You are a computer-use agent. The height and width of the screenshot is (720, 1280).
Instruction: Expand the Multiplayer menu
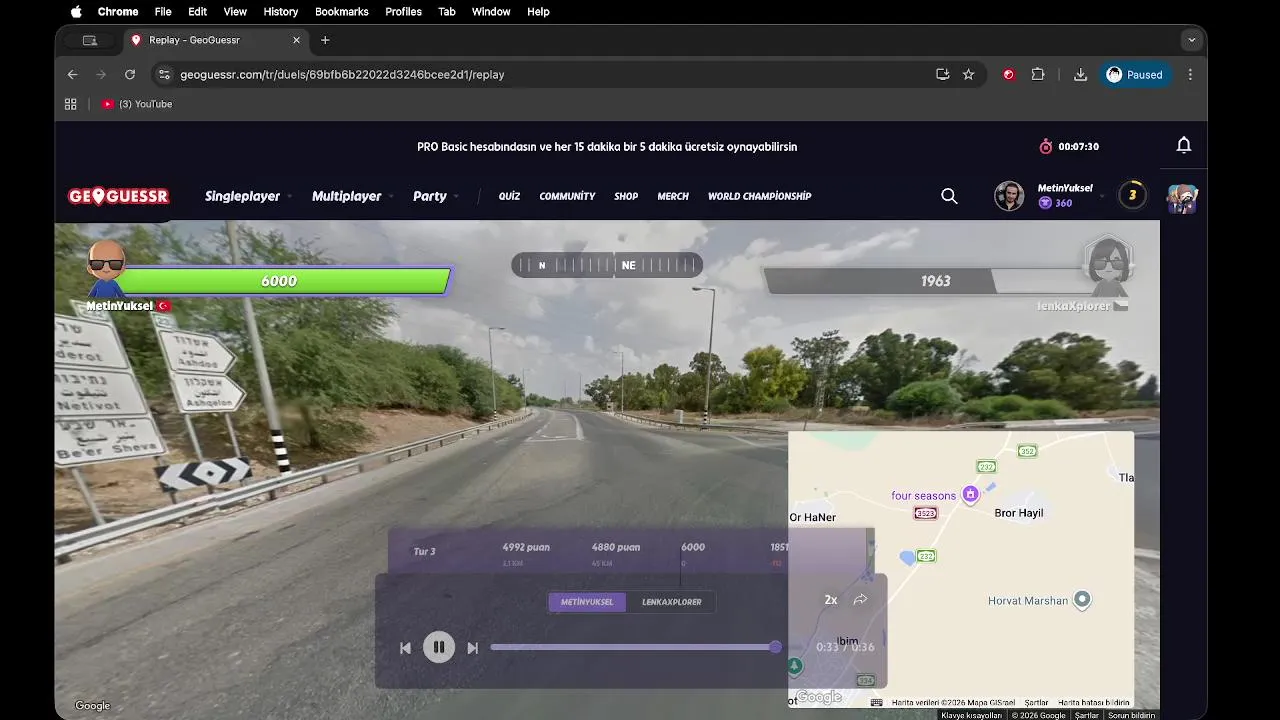[x=353, y=196]
